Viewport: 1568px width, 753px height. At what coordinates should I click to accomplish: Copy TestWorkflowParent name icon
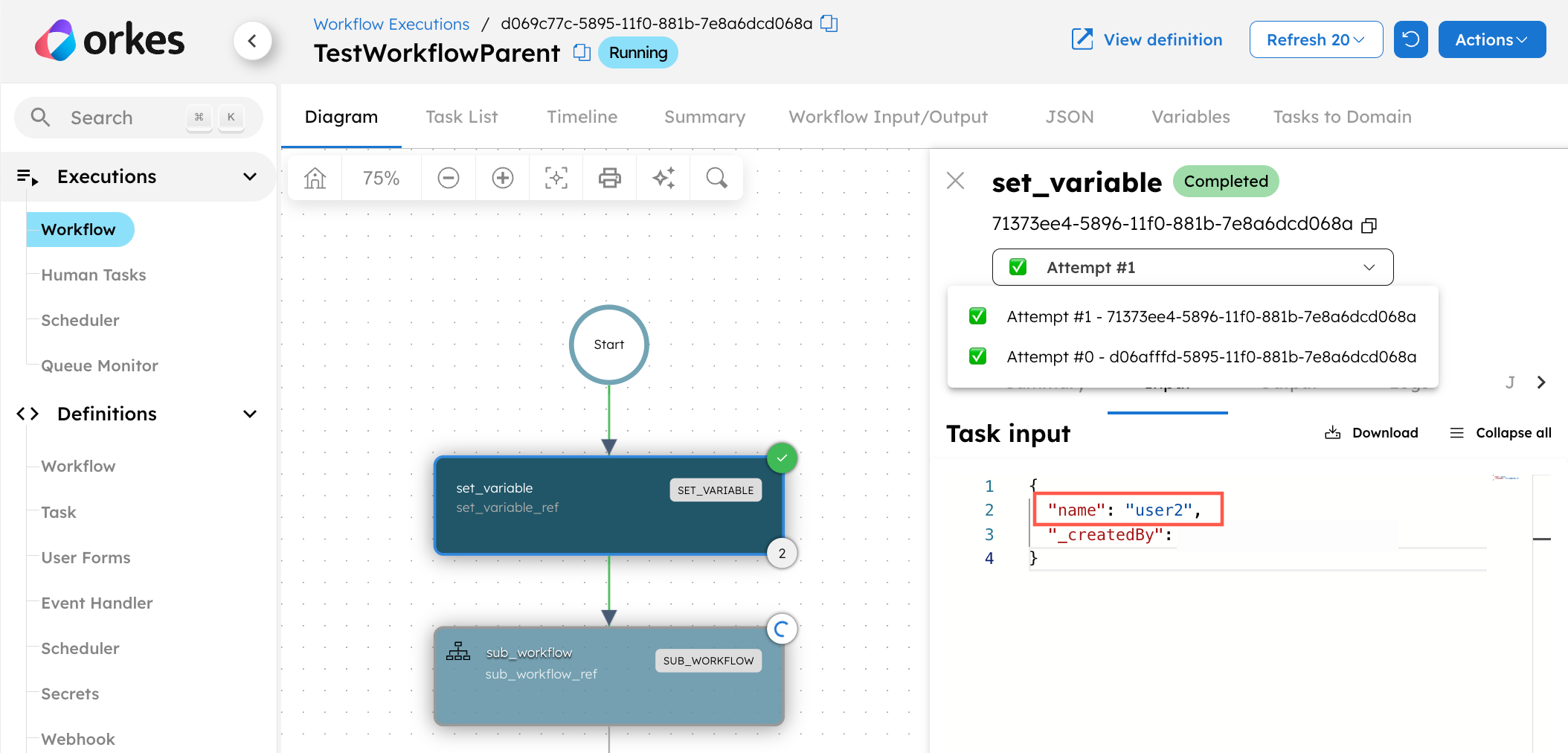click(x=582, y=53)
